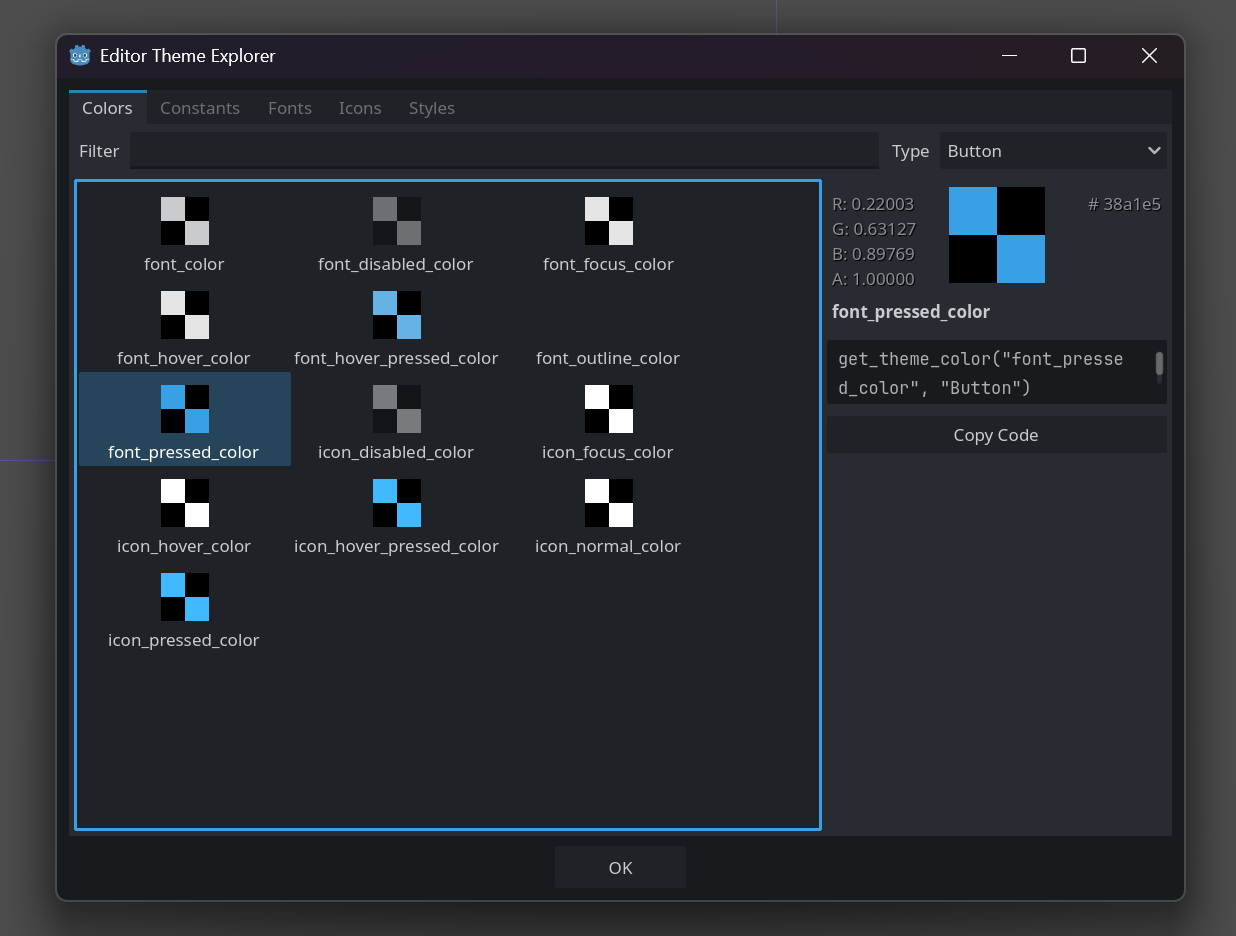
Task: Click the hex value 38a1e5
Action: point(1124,204)
